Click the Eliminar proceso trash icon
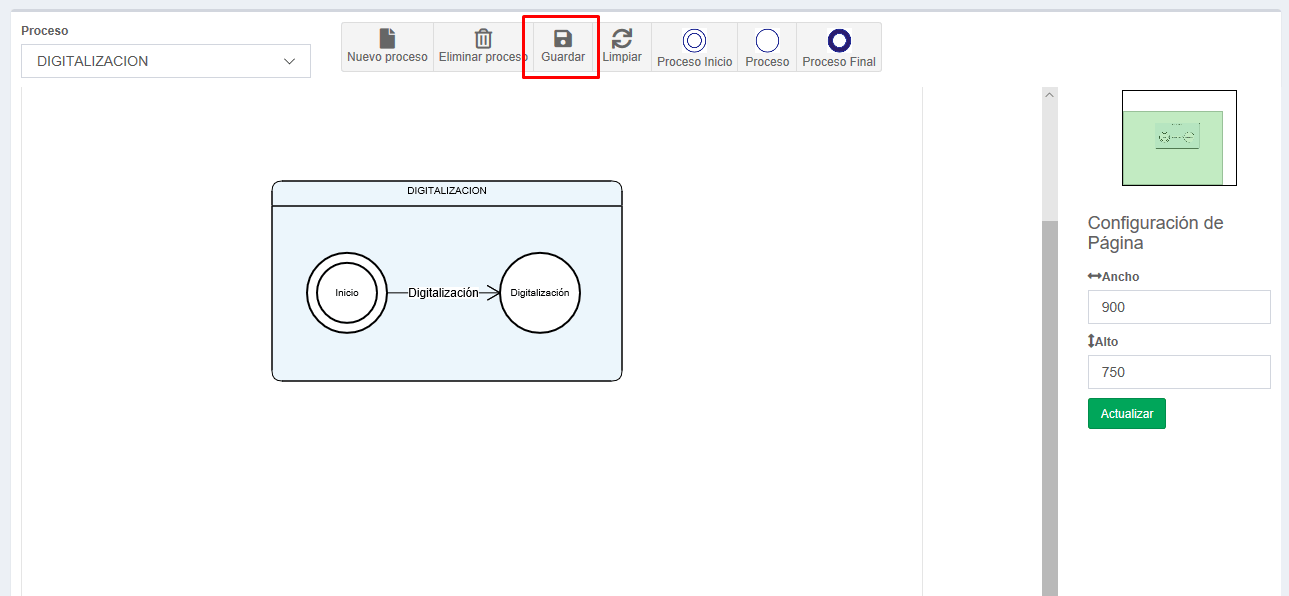 pyautogui.click(x=483, y=39)
